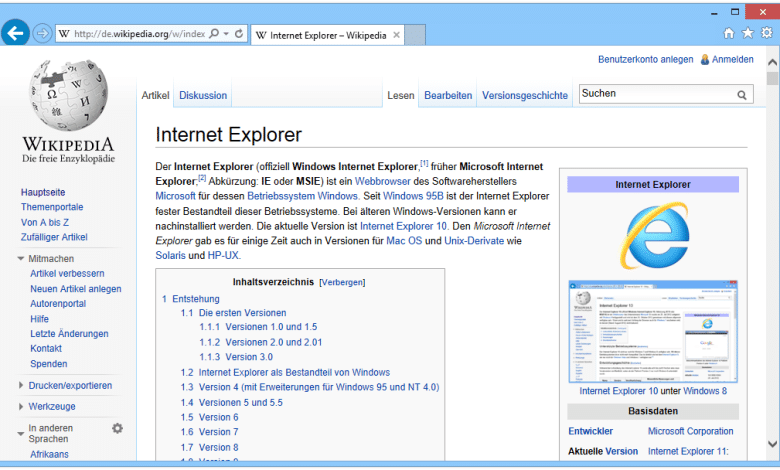
Task: Jump to 1.1.3 Version 3.0
Action: 236,357
